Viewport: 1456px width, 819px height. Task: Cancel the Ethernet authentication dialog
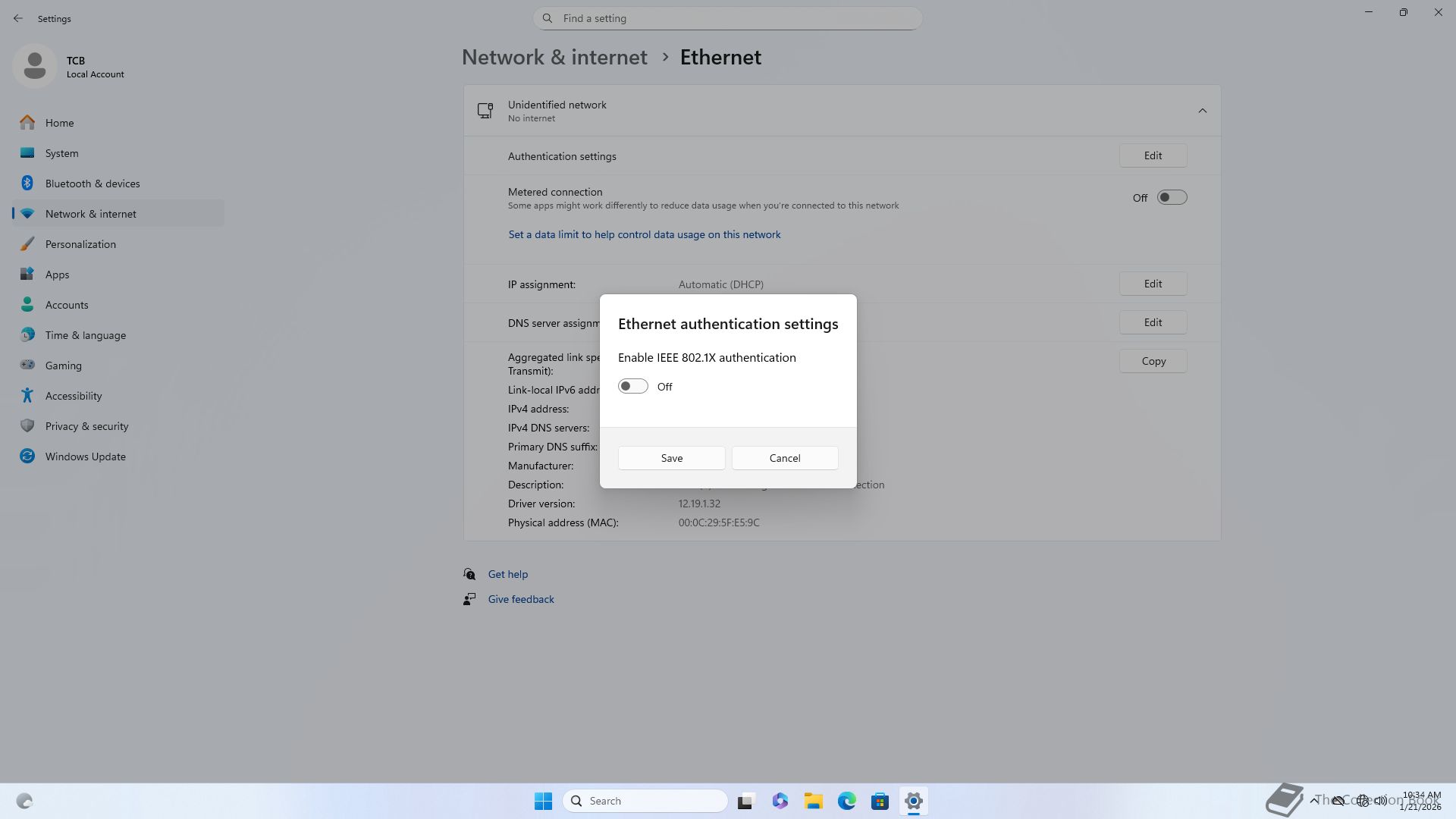pos(784,458)
